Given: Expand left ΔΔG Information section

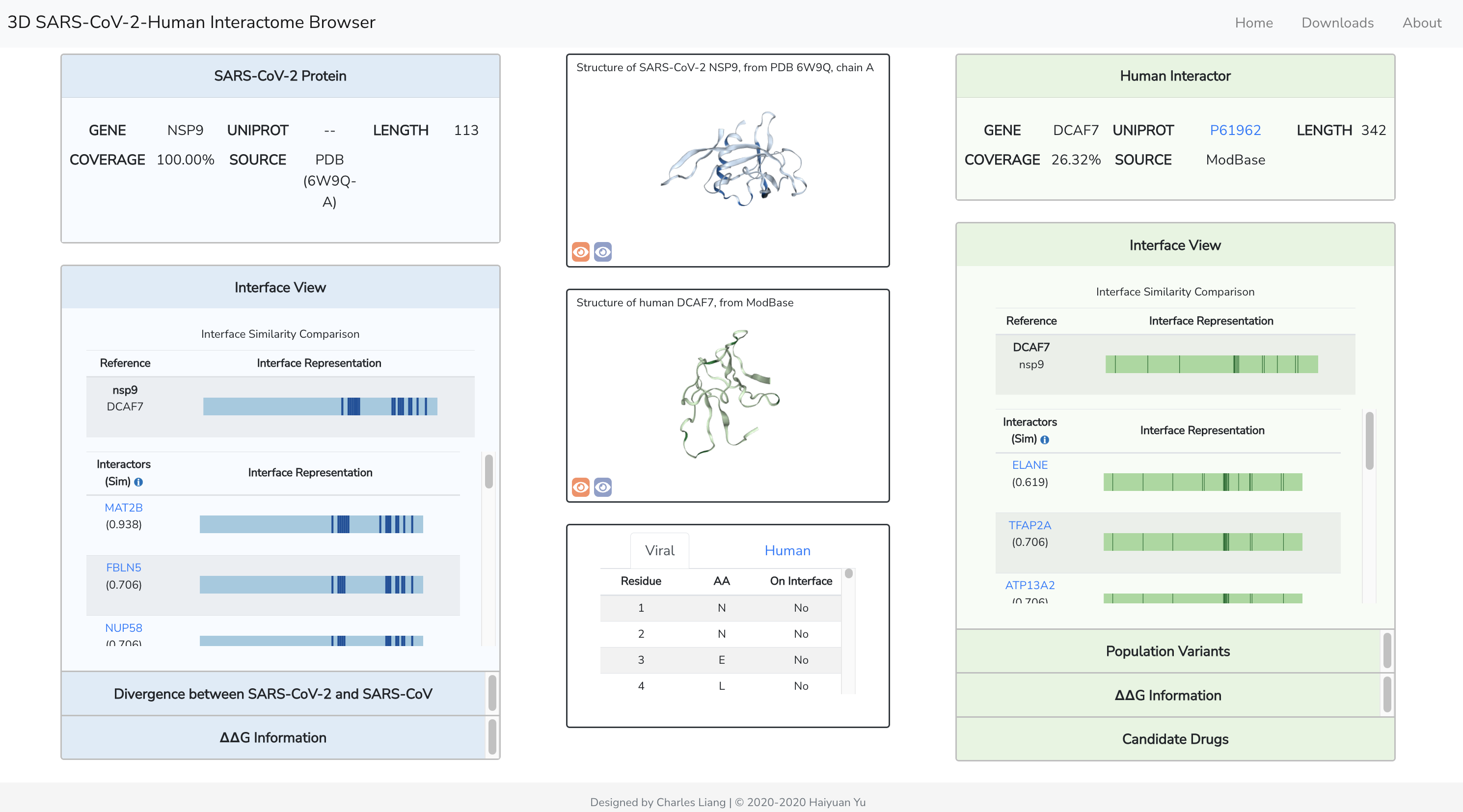Looking at the screenshot, I should click(272, 737).
